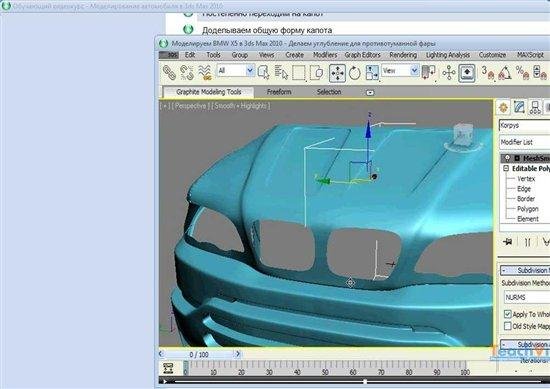Activate the Select and Move tool
Image resolution: width=550 pixels, height=389 pixels.
pos(337,73)
